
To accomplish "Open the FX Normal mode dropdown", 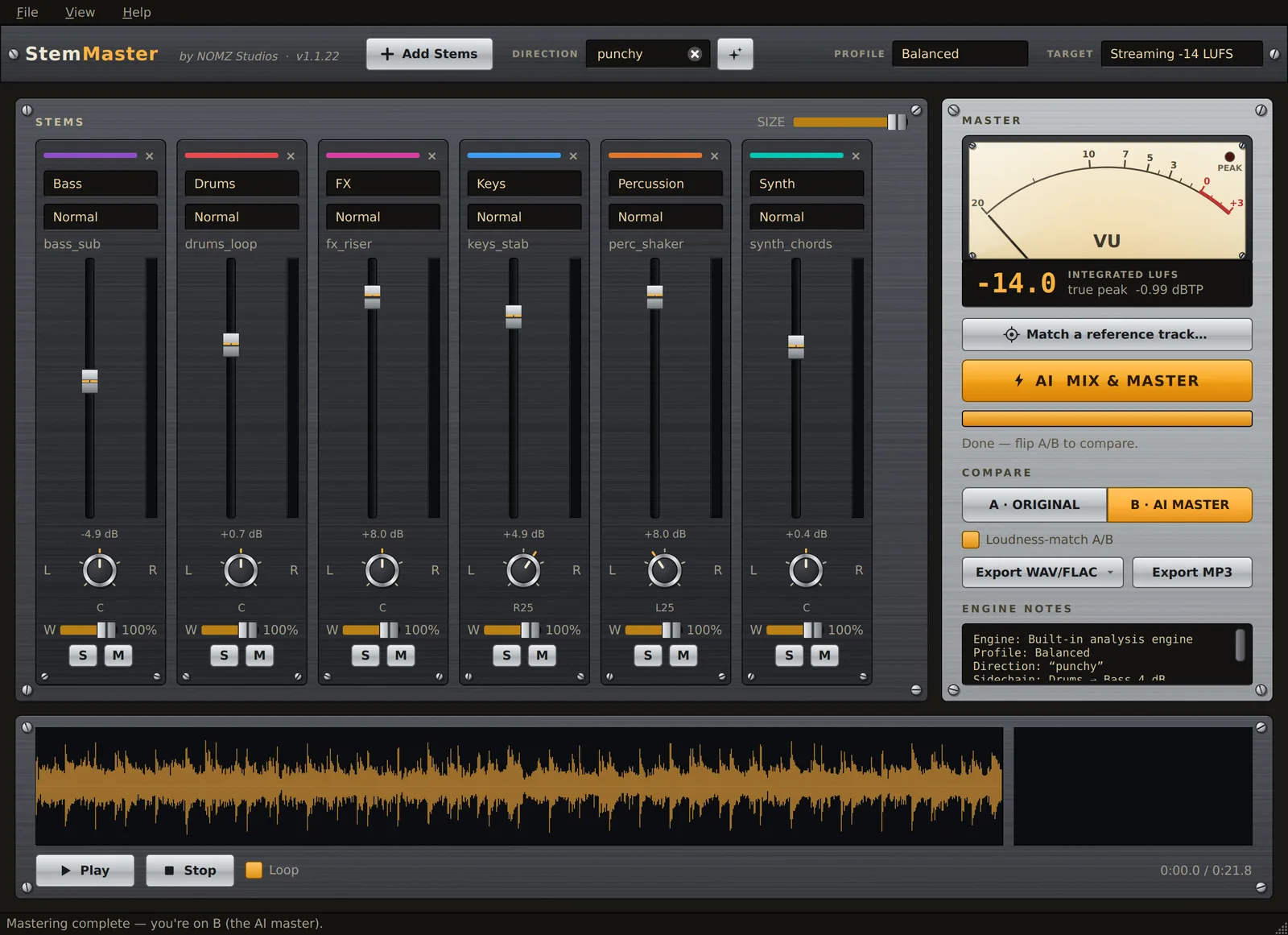I will click(x=382, y=217).
